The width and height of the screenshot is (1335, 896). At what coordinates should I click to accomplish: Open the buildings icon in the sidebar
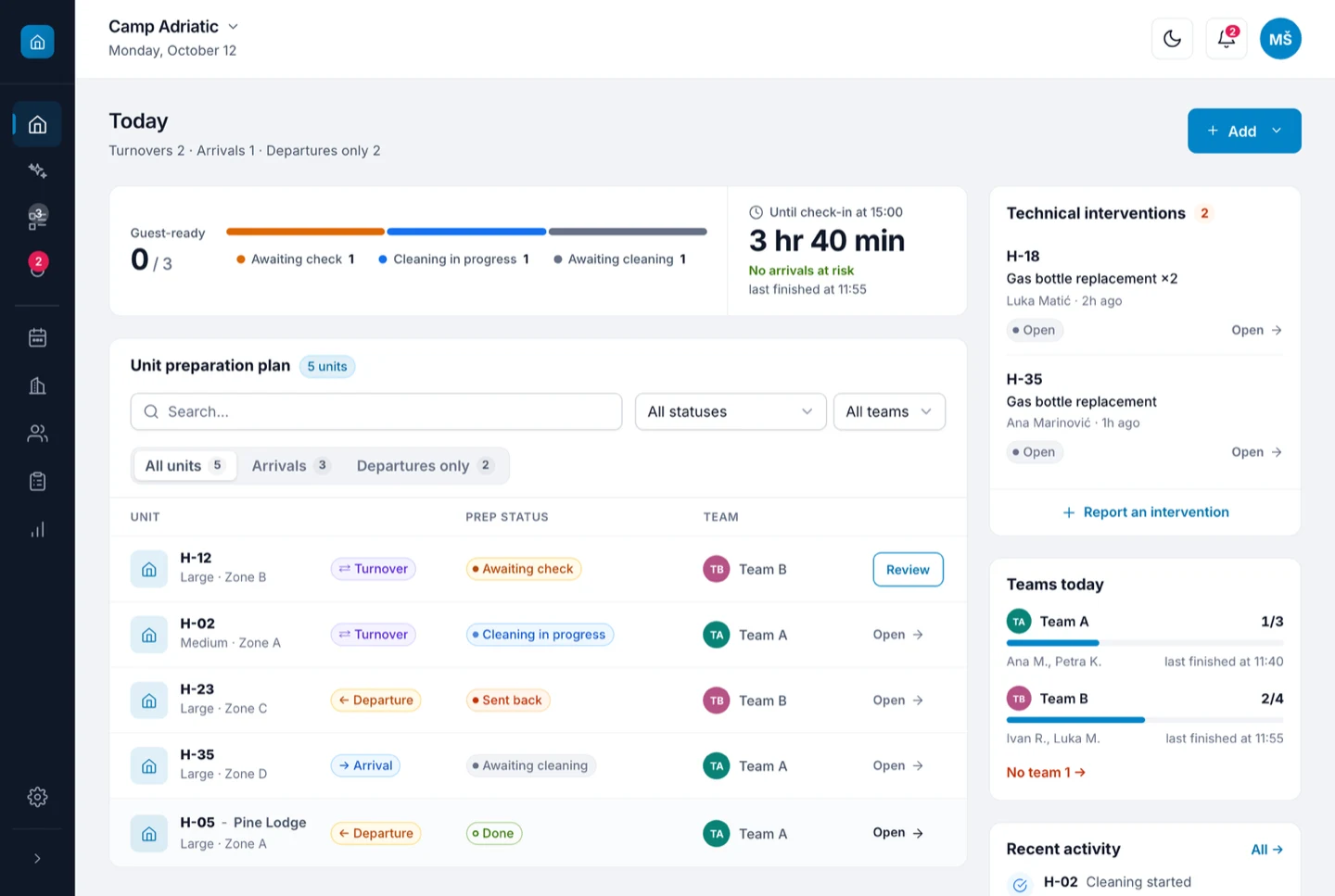pyautogui.click(x=37, y=385)
